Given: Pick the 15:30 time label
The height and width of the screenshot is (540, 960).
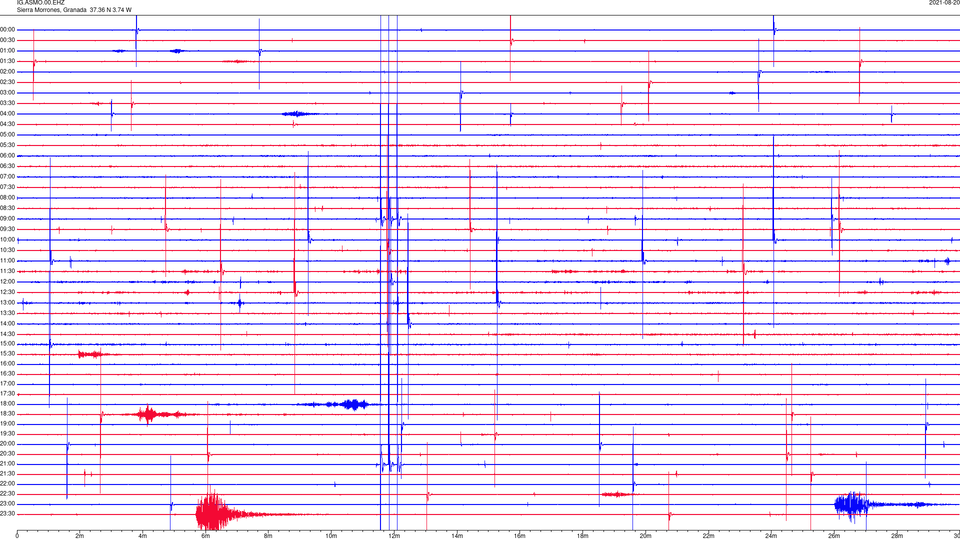Looking at the screenshot, I should click(x=8, y=354).
